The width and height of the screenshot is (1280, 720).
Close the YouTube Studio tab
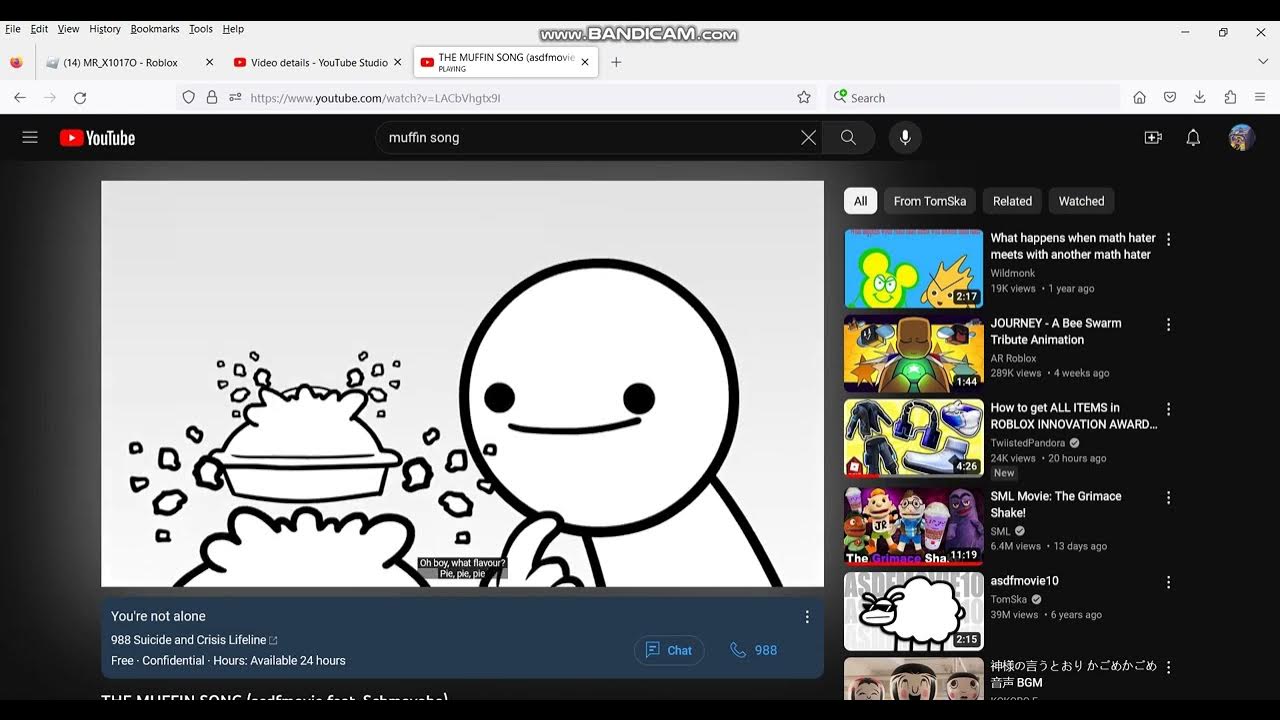pos(397,62)
